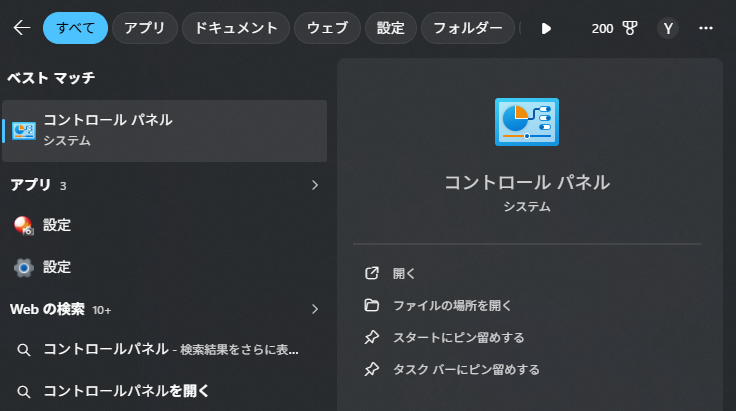
Task: Open the three-dot options menu
Action: pos(705,29)
